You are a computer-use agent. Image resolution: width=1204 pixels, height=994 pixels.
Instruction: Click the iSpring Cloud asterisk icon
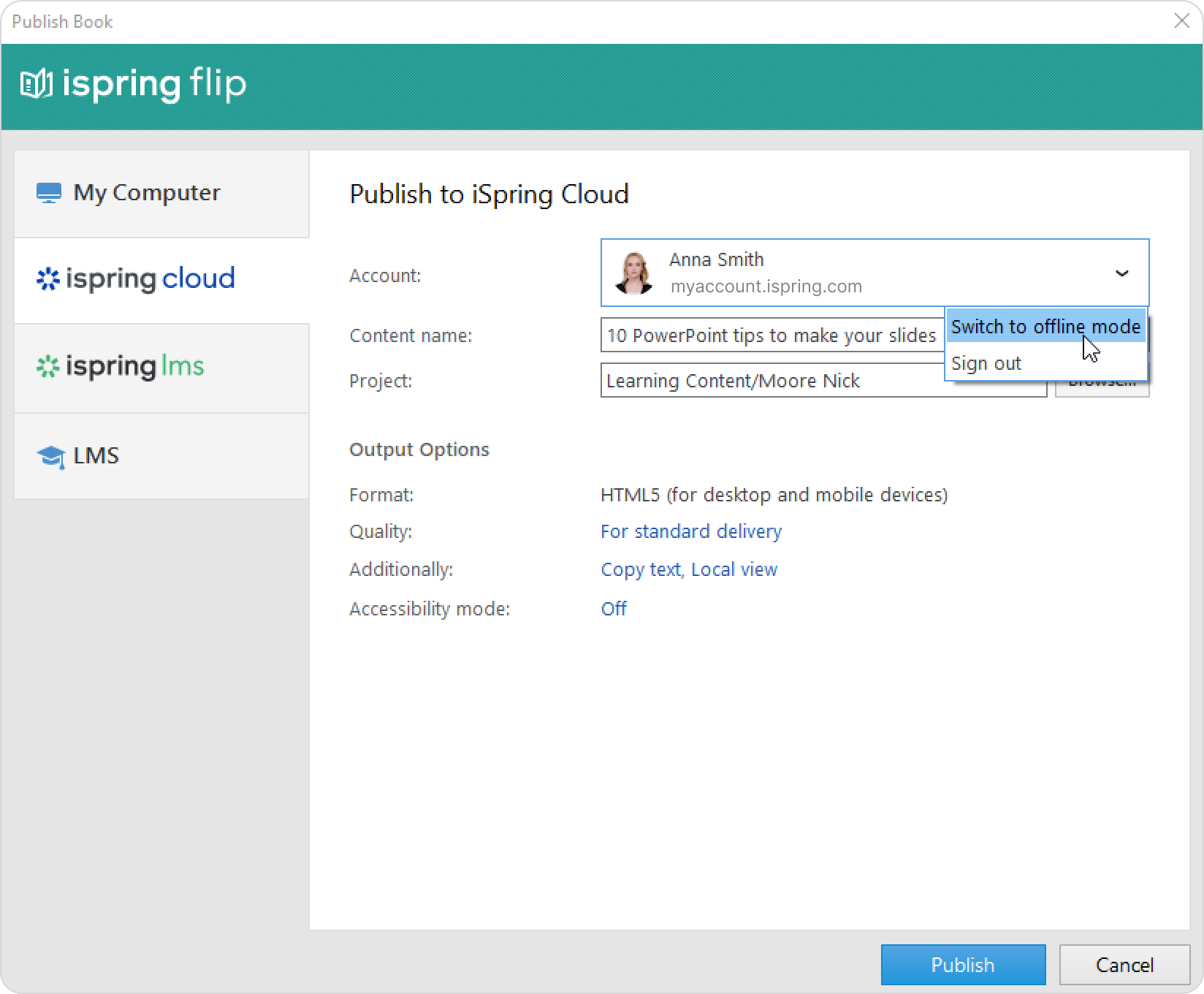(48, 279)
